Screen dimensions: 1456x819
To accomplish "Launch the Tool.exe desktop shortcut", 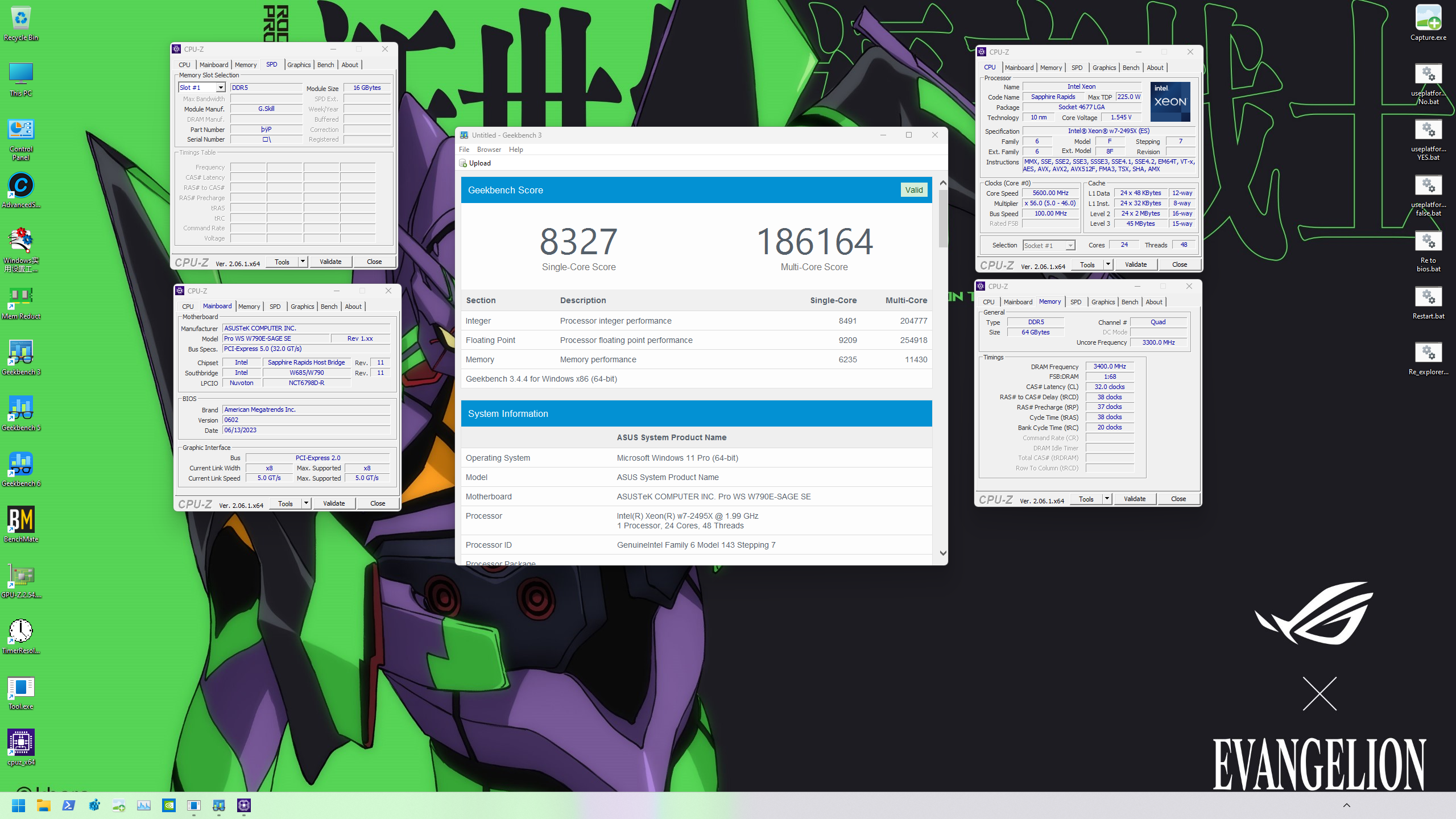I will click(x=21, y=692).
